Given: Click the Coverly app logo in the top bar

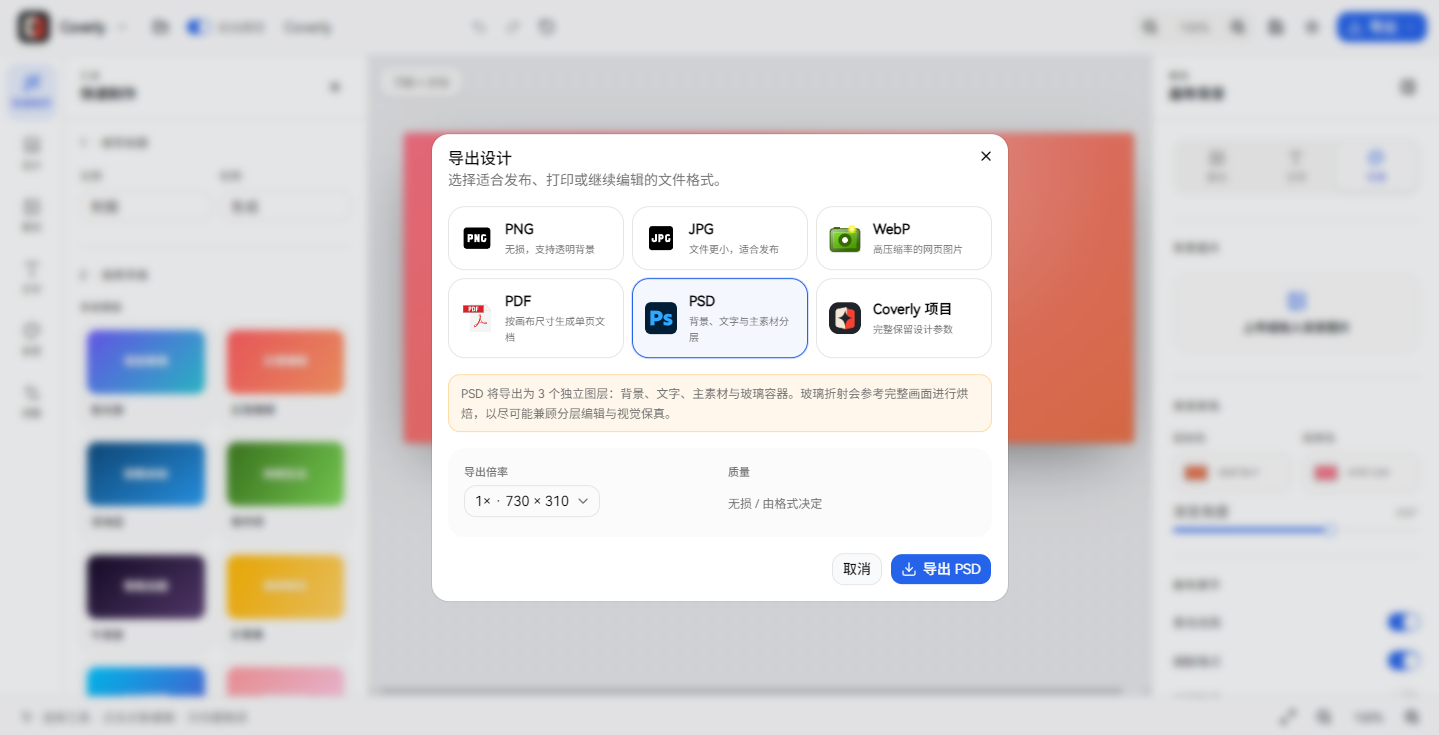Looking at the screenshot, I should coord(34,27).
